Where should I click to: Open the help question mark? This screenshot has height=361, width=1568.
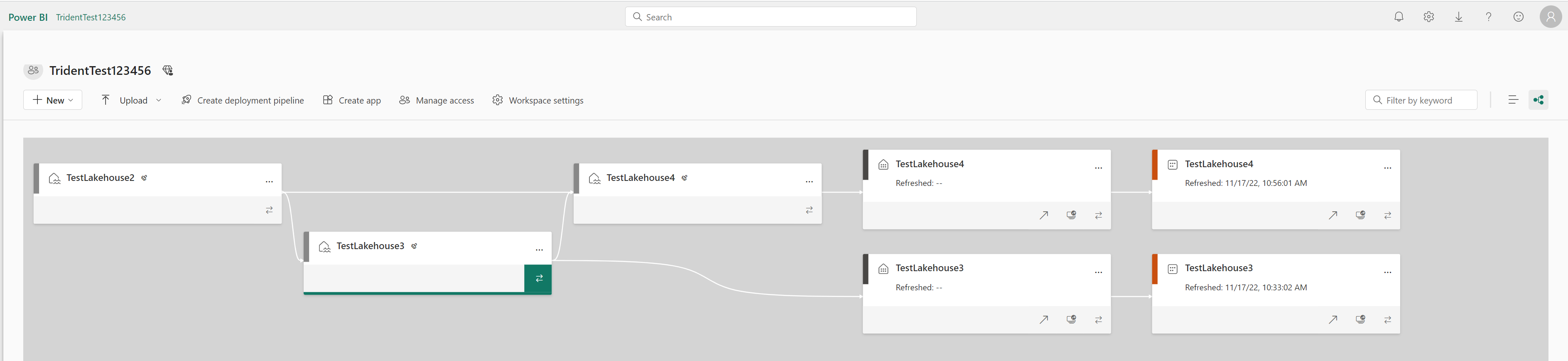pyautogui.click(x=1488, y=17)
